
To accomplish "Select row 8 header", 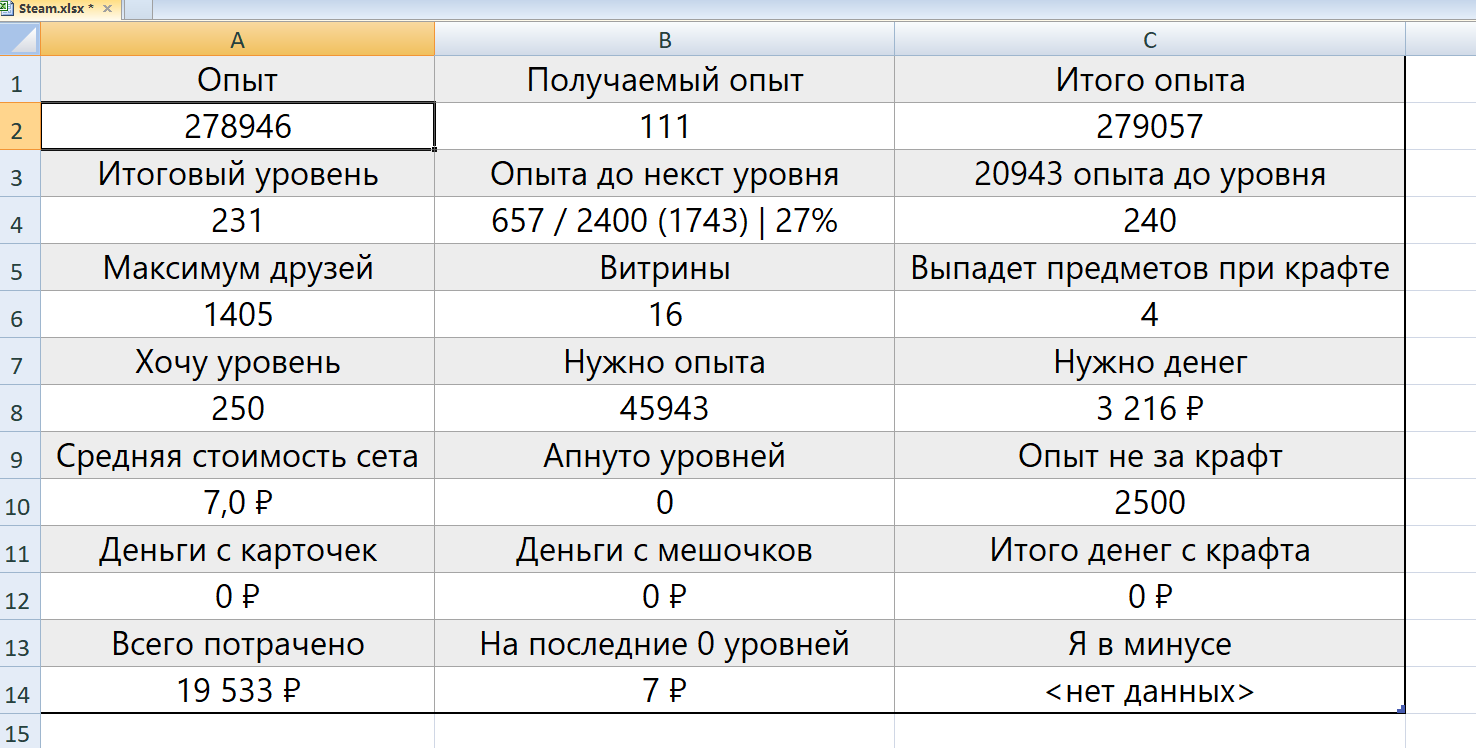I will pos(20,408).
